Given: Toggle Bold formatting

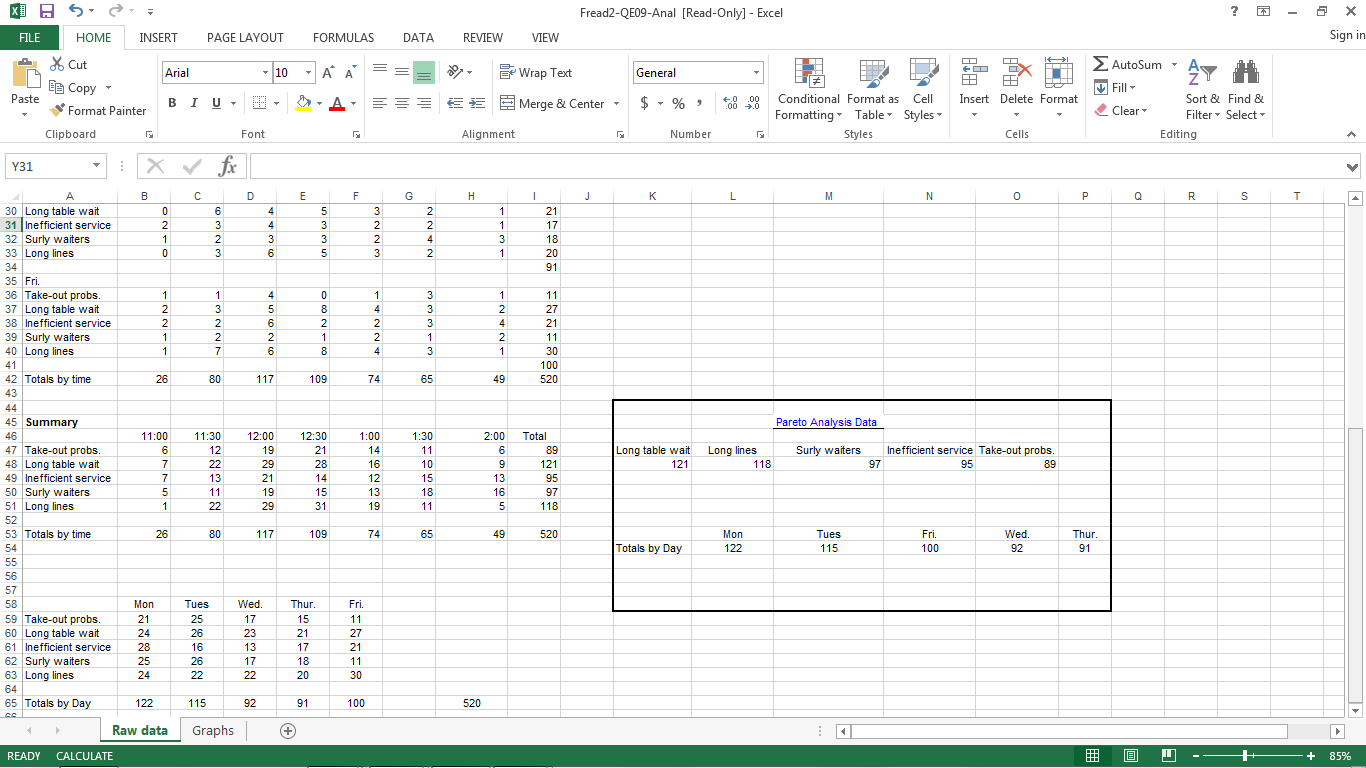Looking at the screenshot, I should tap(172, 103).
